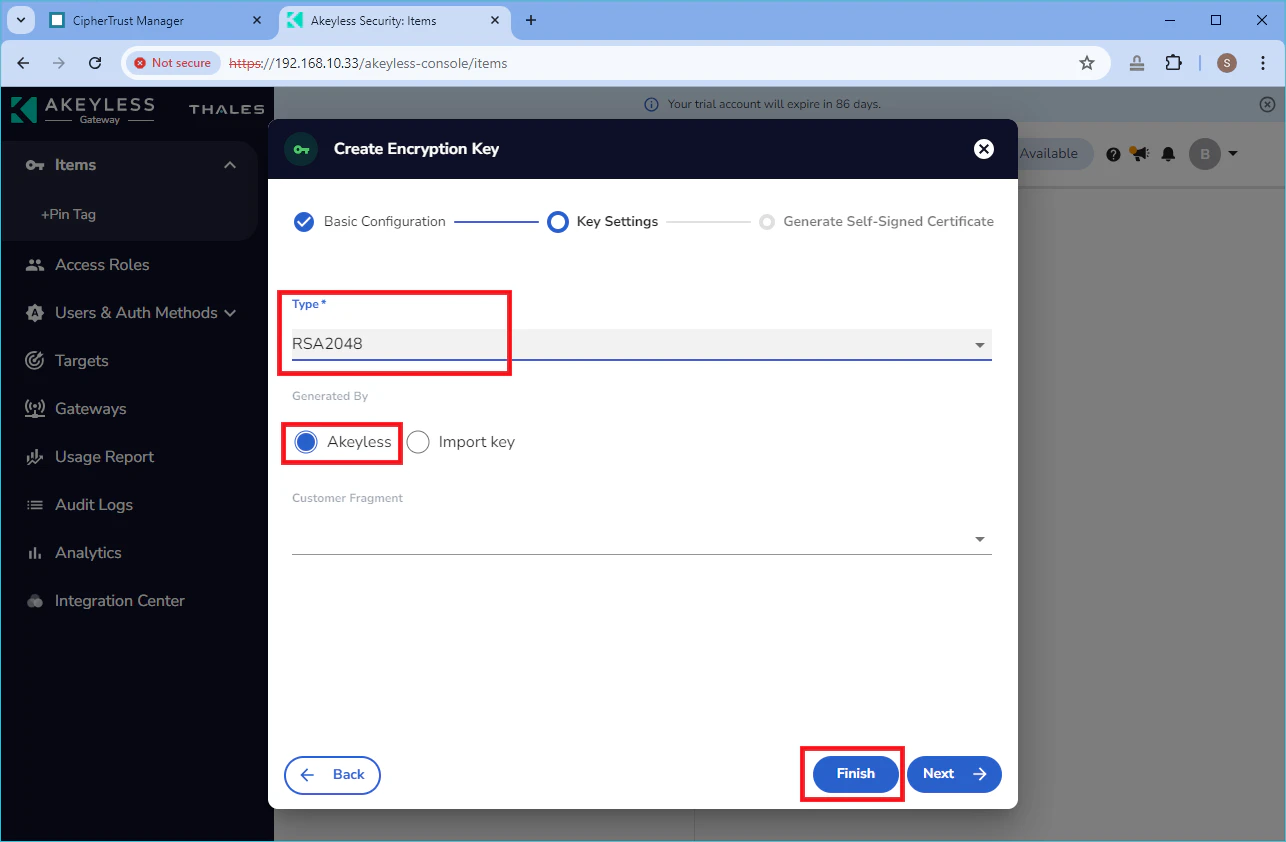Dismiss the trial expiry banner
1286x842 pixels.
coord(1267,104)
